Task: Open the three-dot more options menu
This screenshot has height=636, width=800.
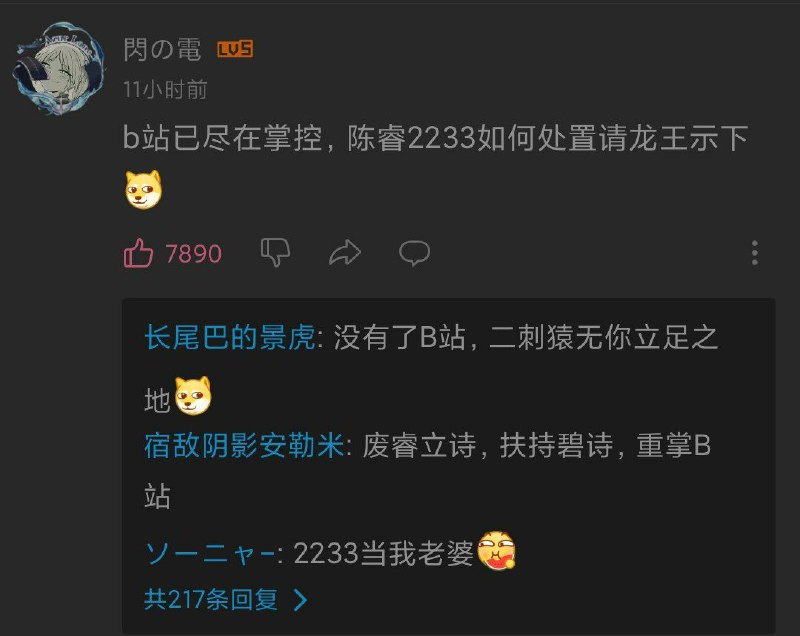Action: pyautogui.click(x=755, y=253)
